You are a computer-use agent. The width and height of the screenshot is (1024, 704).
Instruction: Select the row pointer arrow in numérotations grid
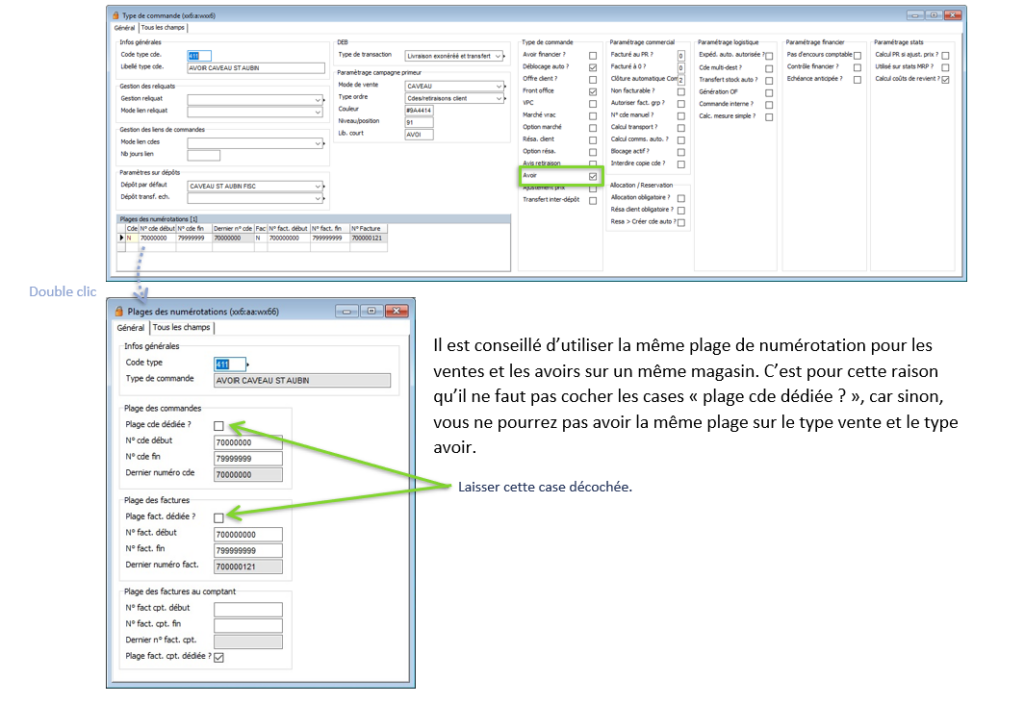pos(122,239)
